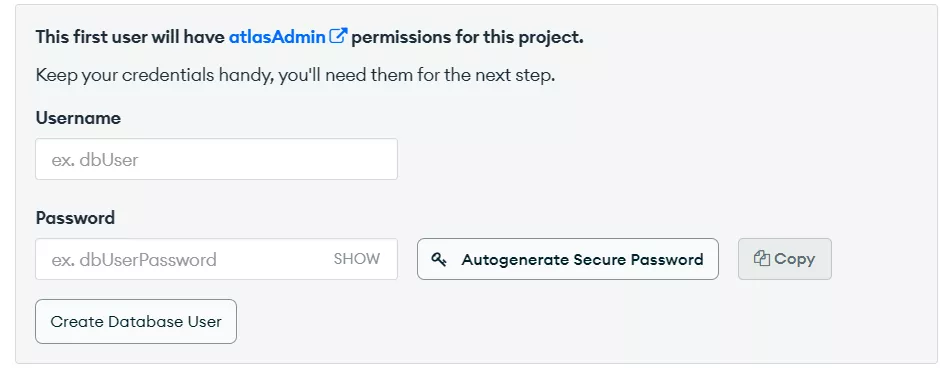Open the atlasAdmin permissions link
Image resolution: width=952 pixels, height=372 pixels.
pos(277,37)
